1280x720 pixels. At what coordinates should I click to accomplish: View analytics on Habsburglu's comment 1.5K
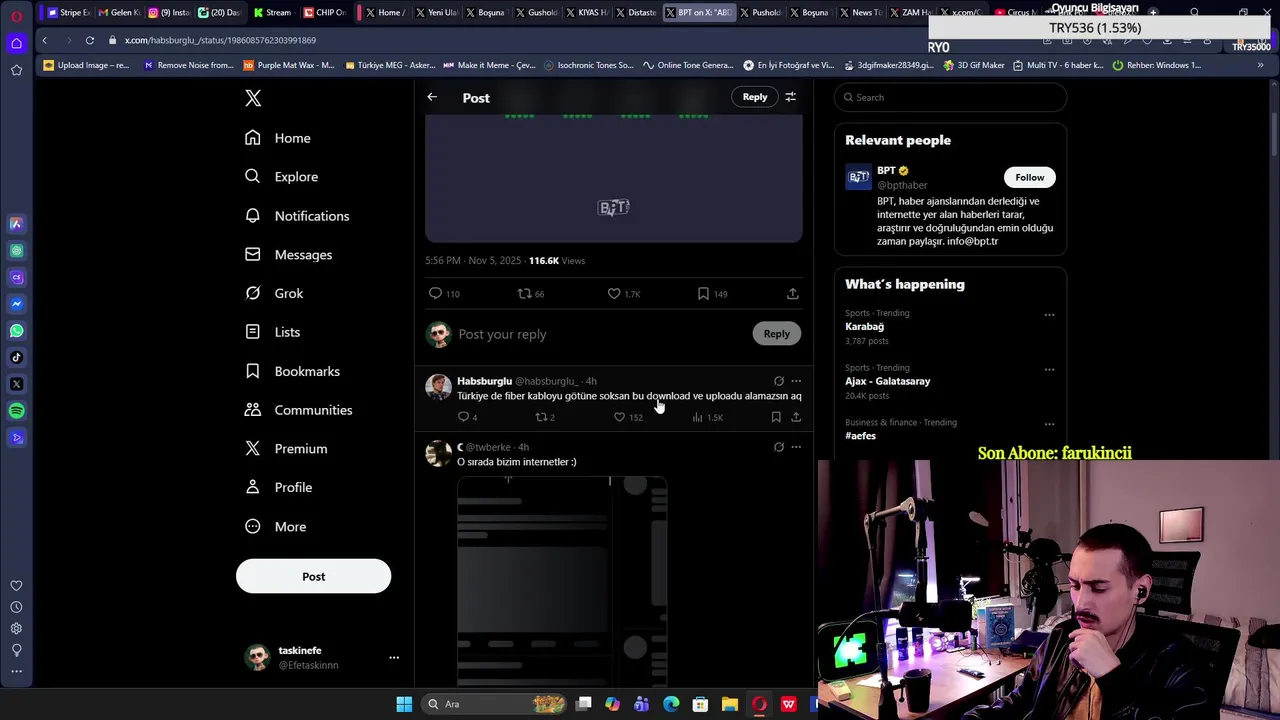click(707, 417)
